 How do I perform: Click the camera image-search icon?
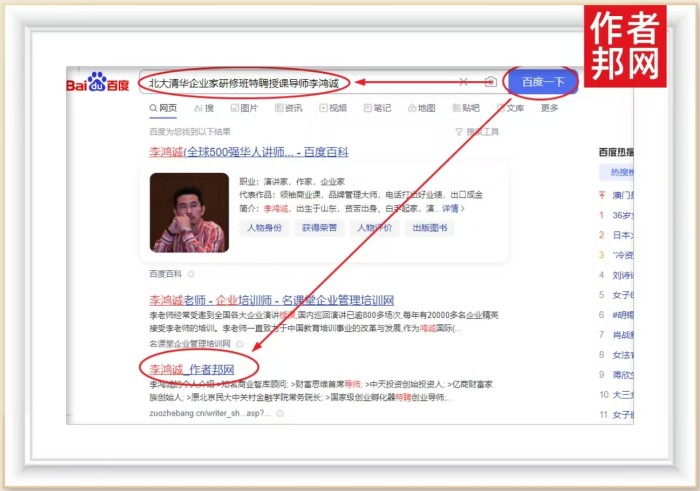pos(489,82)
